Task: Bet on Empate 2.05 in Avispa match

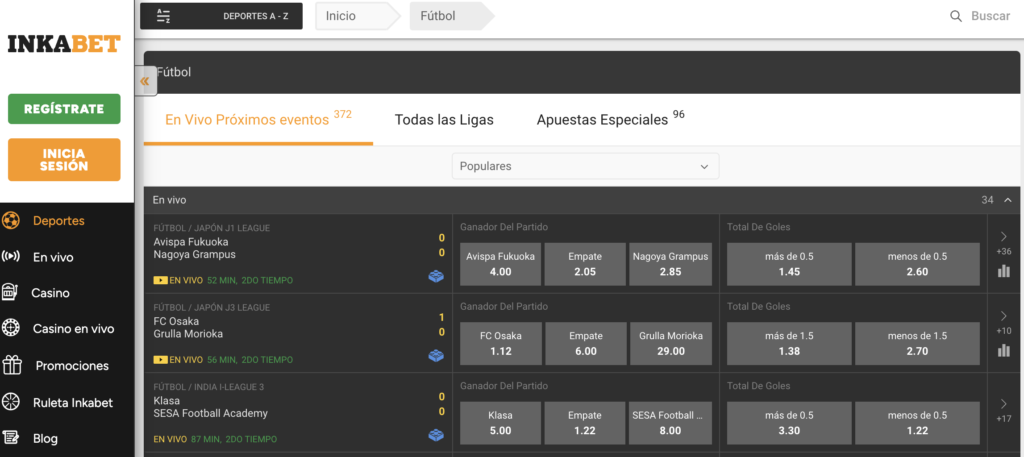Action: [585, 264]
